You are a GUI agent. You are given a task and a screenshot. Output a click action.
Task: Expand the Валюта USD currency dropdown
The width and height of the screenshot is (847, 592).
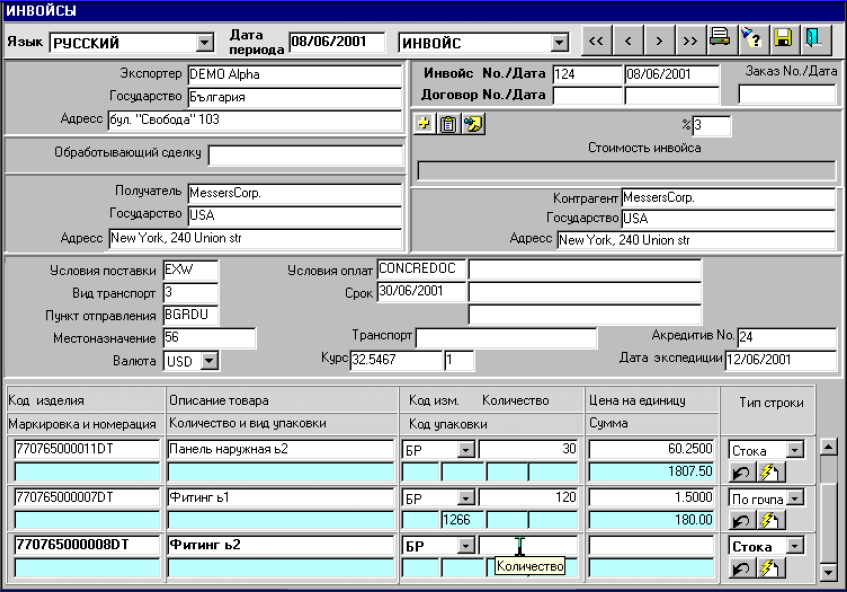[209, 361]
